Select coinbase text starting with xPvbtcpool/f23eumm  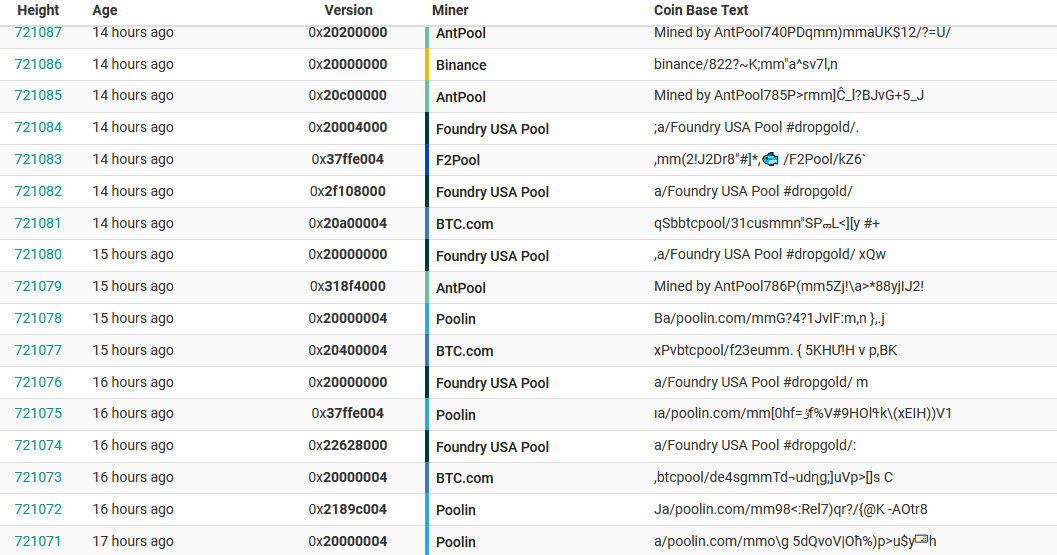click(775, 350)
